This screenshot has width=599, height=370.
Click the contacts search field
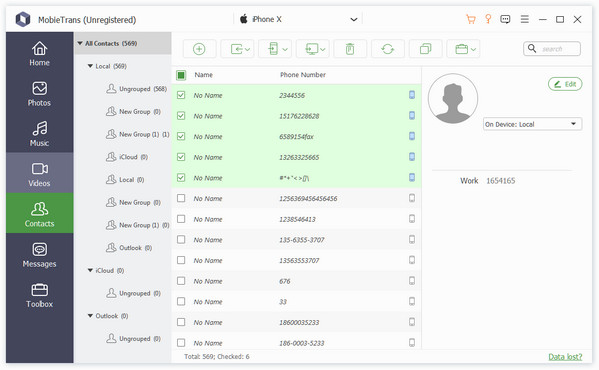552,49
